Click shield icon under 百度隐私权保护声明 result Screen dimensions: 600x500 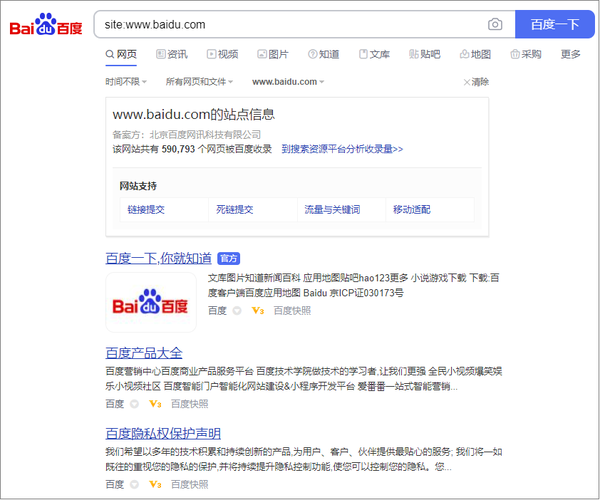pos(134,485)
